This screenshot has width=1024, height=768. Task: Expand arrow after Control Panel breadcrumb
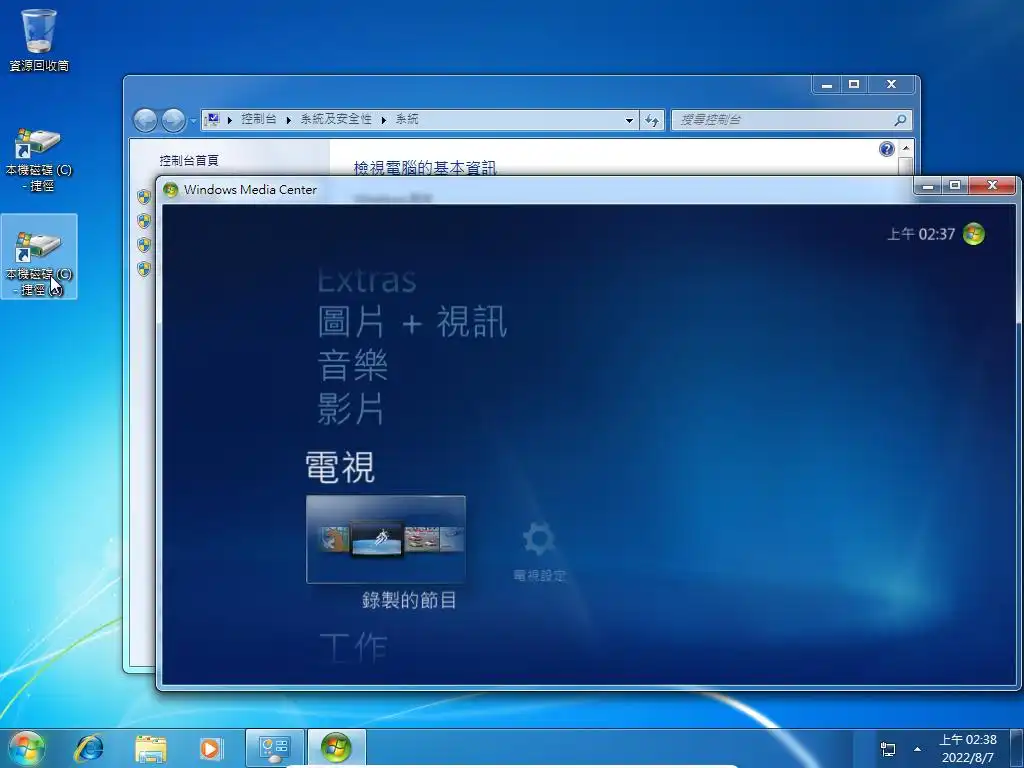(288, 120)
